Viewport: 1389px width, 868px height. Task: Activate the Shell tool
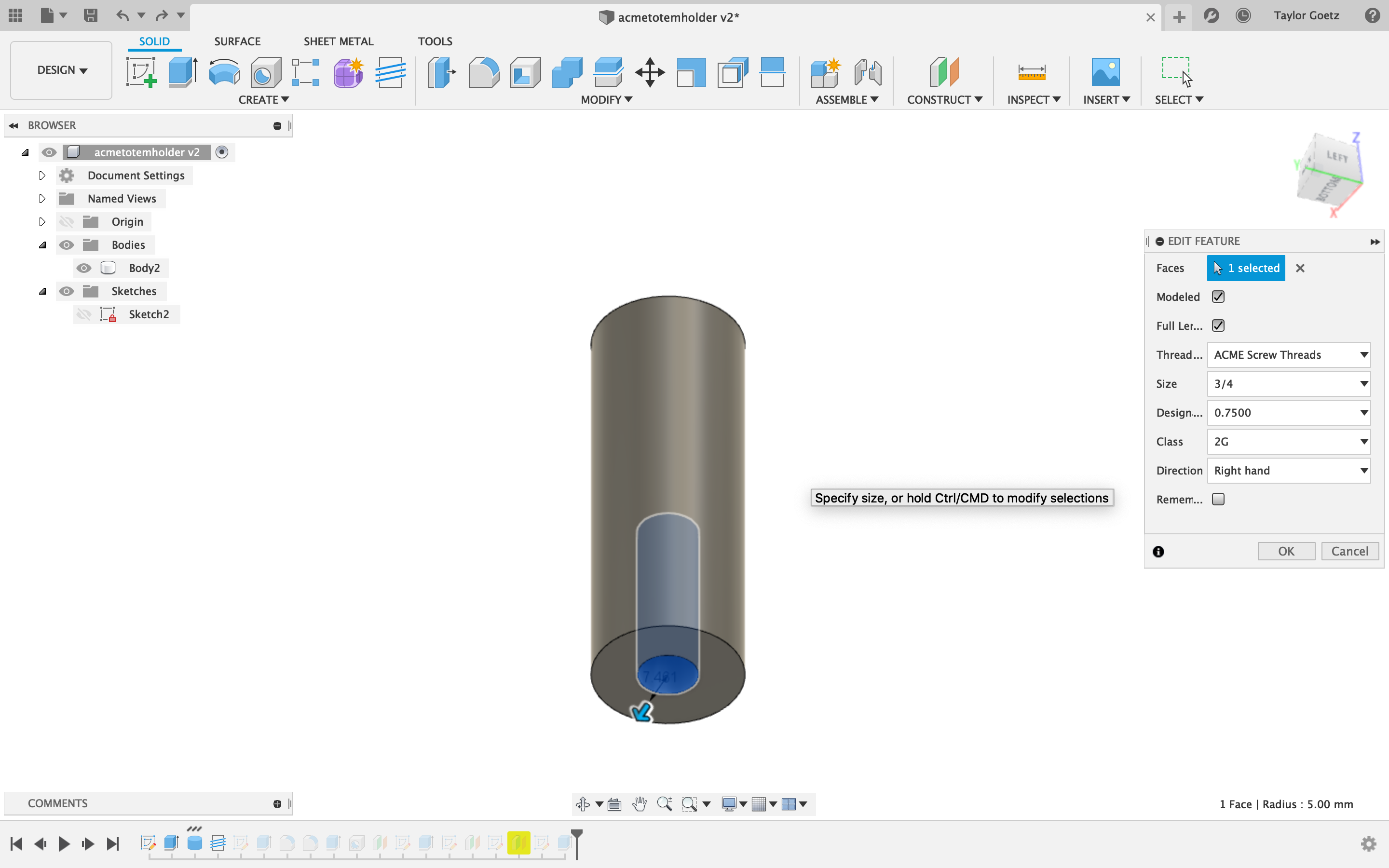(x=524, y=73)
